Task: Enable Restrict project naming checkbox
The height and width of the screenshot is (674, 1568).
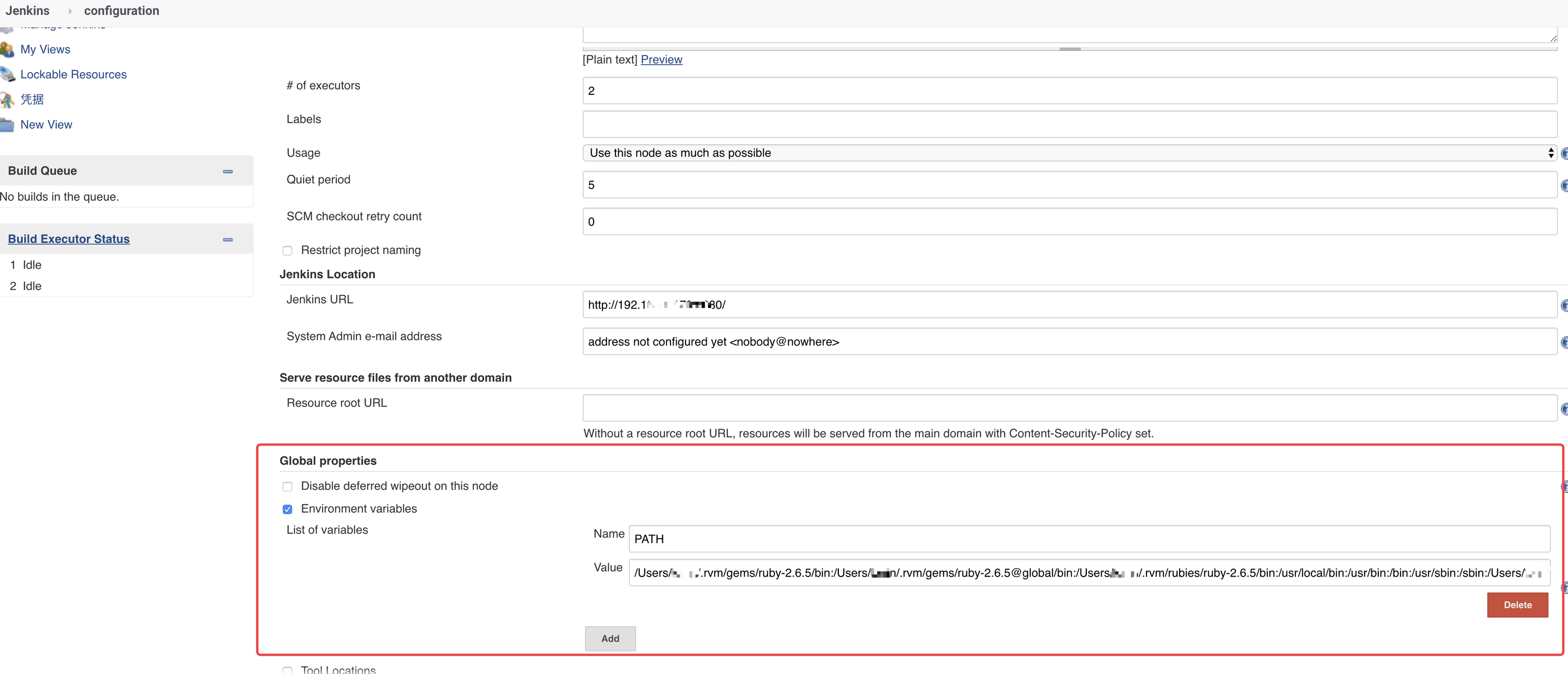Action: pos(287,251)
